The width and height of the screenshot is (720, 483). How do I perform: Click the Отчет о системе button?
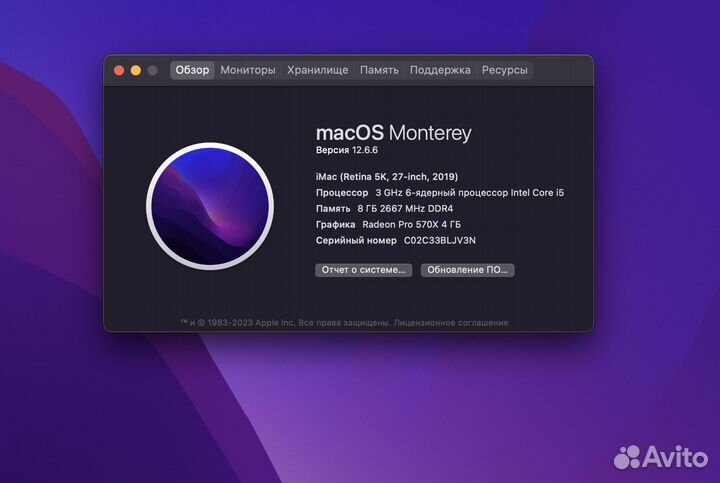(x=363, y=270)
